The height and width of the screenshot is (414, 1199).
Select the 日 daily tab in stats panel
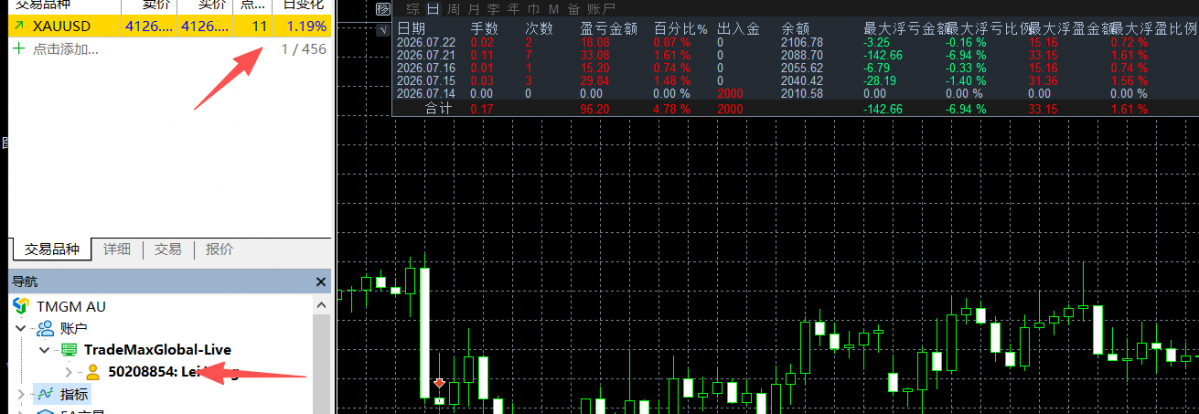click(x=433, y=9)
